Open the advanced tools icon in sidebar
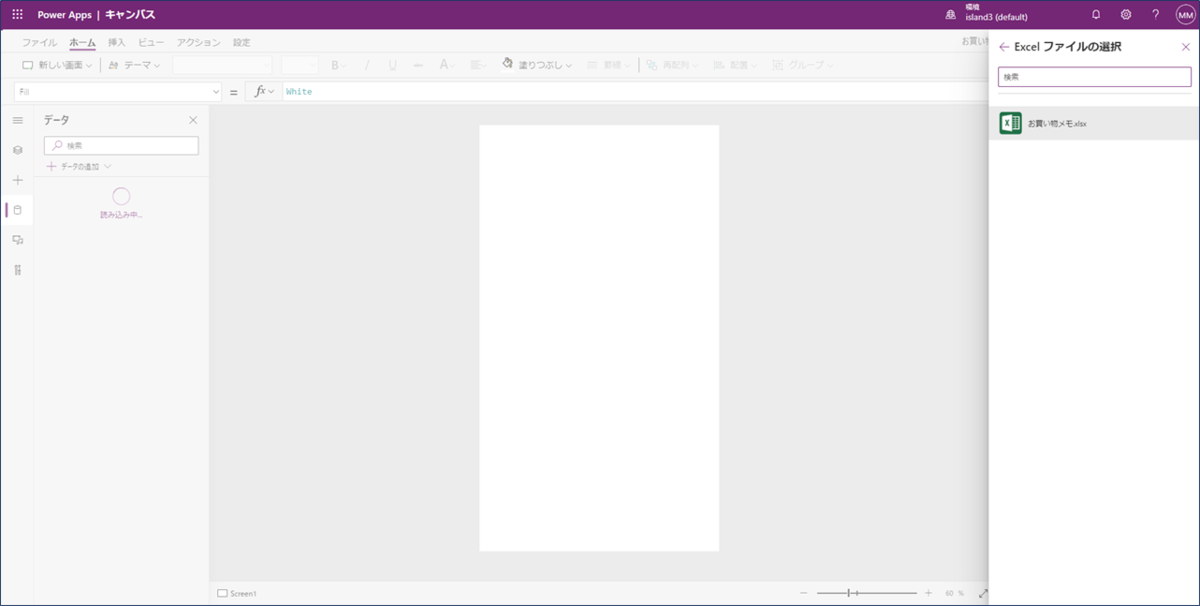Image resolution: width=1200 pixels, height=606 pixels. click(17, 270)
